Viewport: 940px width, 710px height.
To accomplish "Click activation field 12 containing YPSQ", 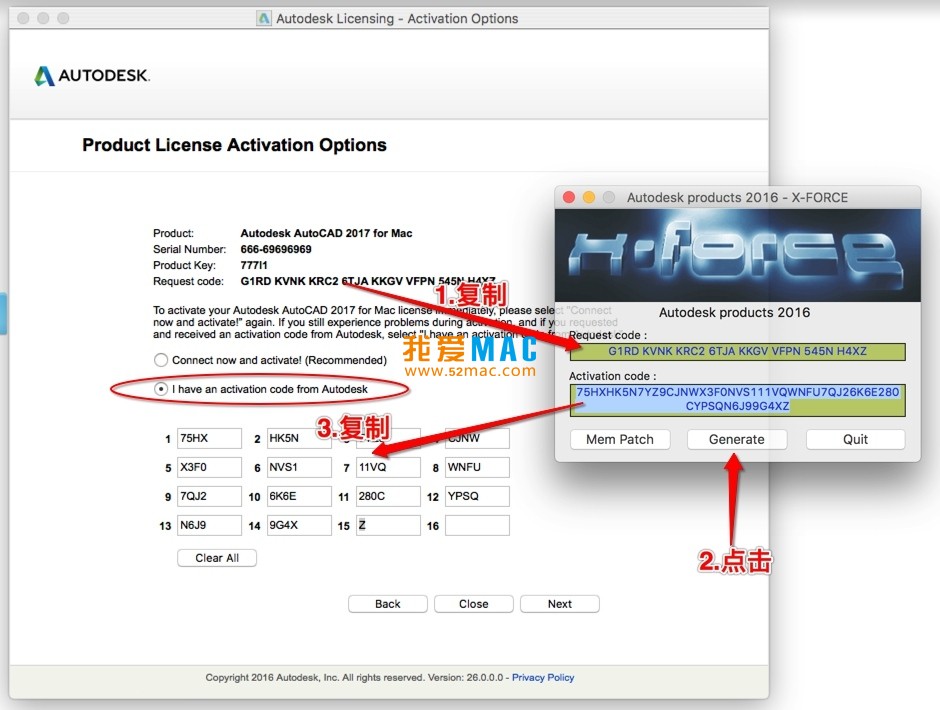I will 477,497.
